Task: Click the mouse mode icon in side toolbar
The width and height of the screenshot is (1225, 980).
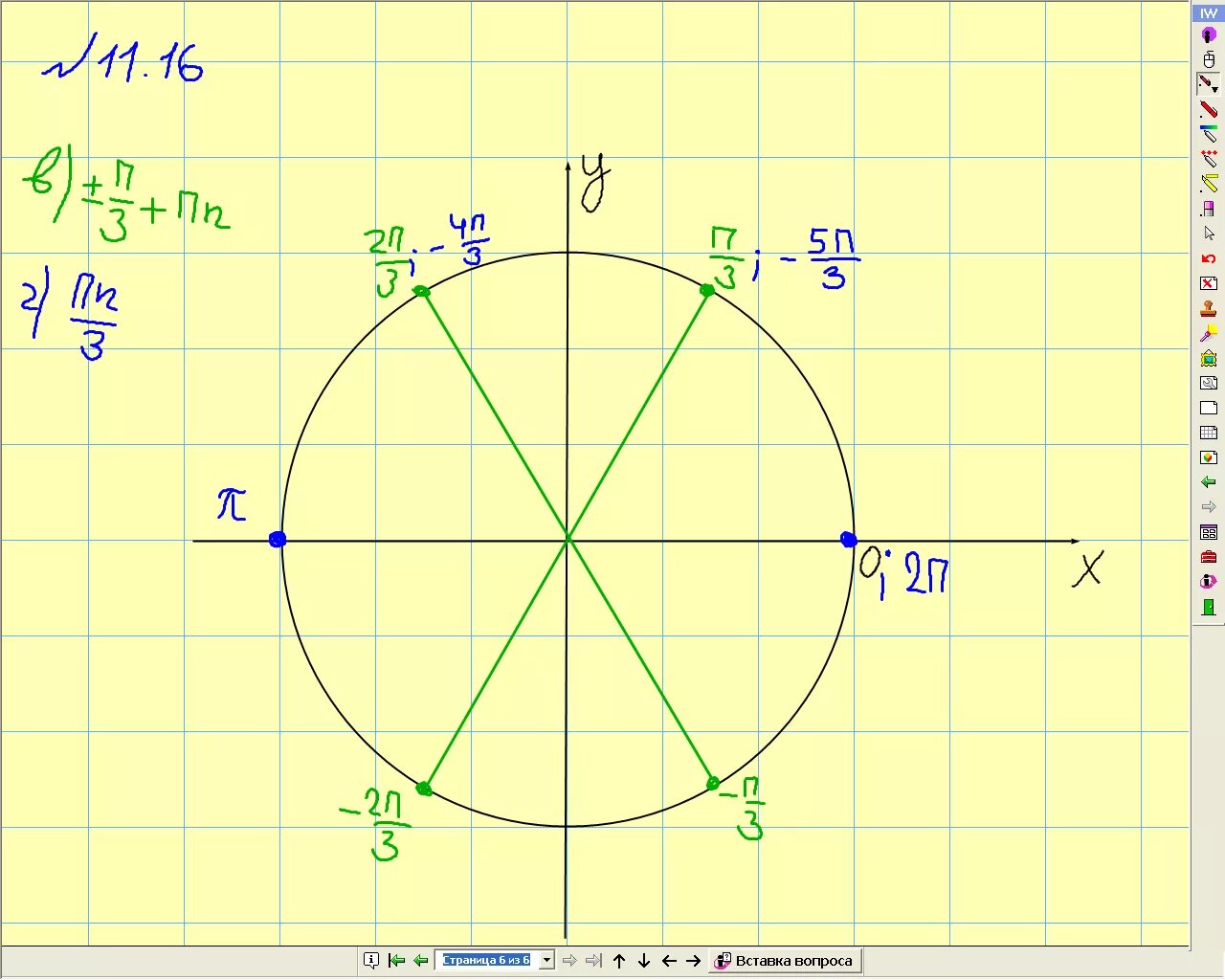Action: pos(1209,60)
